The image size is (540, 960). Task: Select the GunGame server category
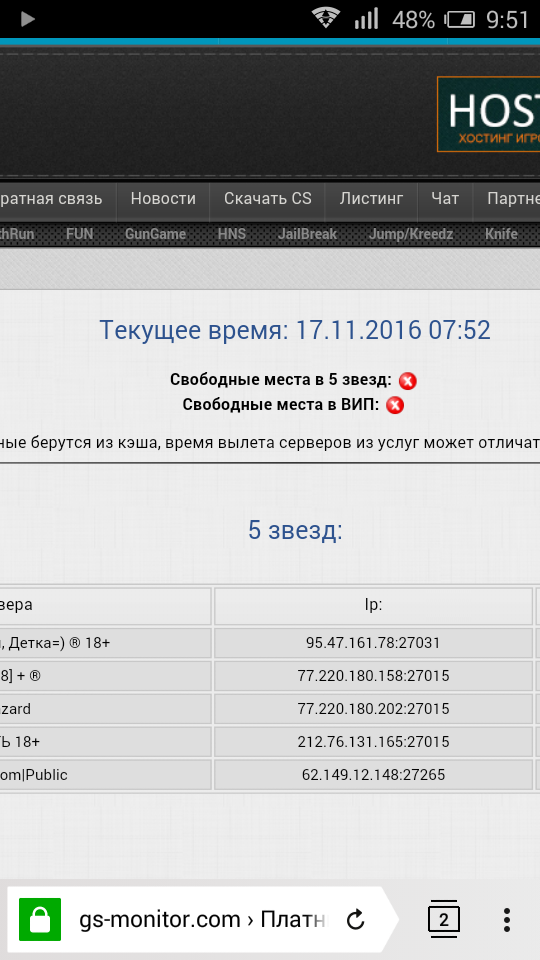(x=156, y=234)
